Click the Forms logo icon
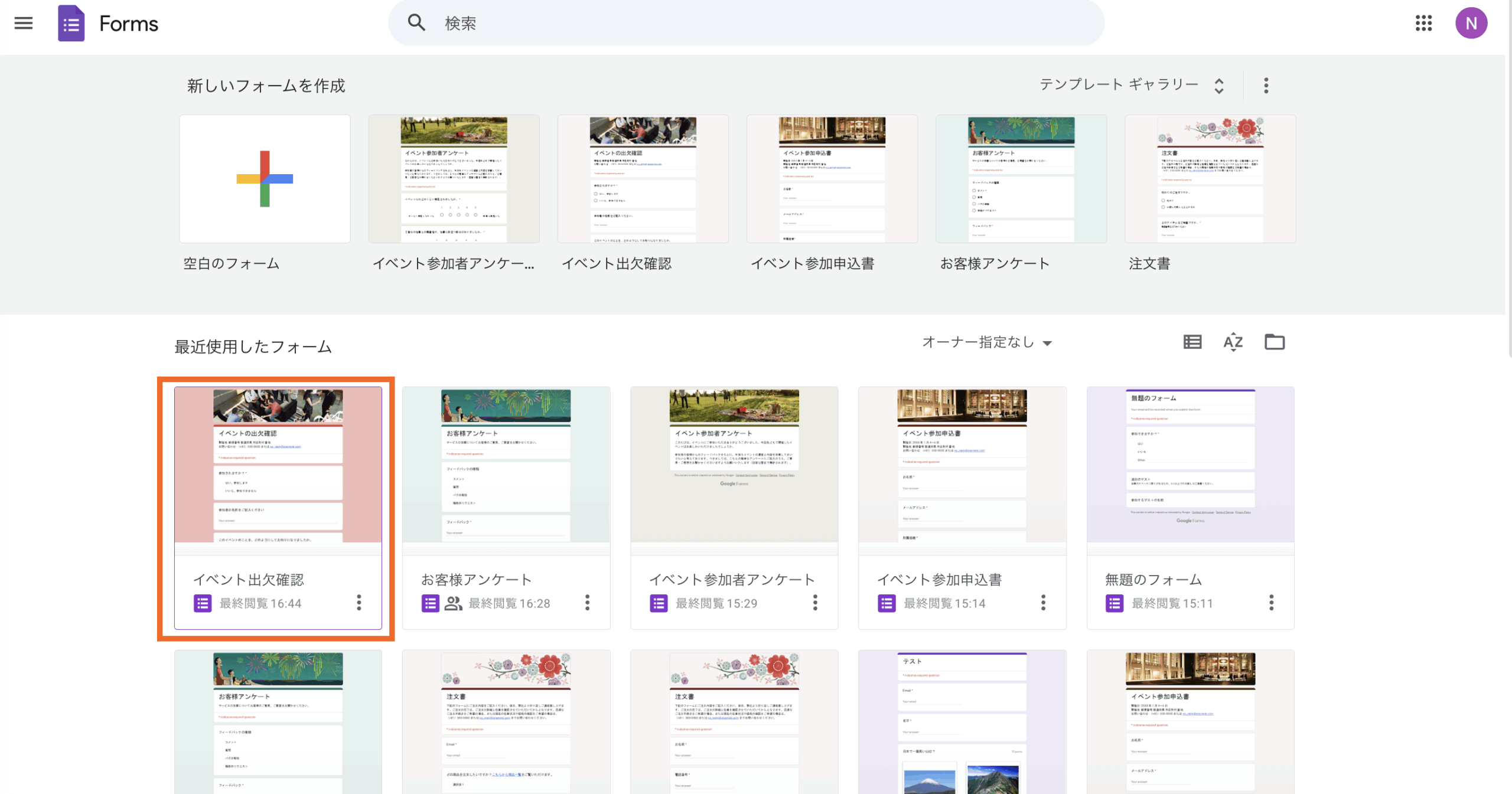Viewport: 1512px width, 794px height. [71, 23]
